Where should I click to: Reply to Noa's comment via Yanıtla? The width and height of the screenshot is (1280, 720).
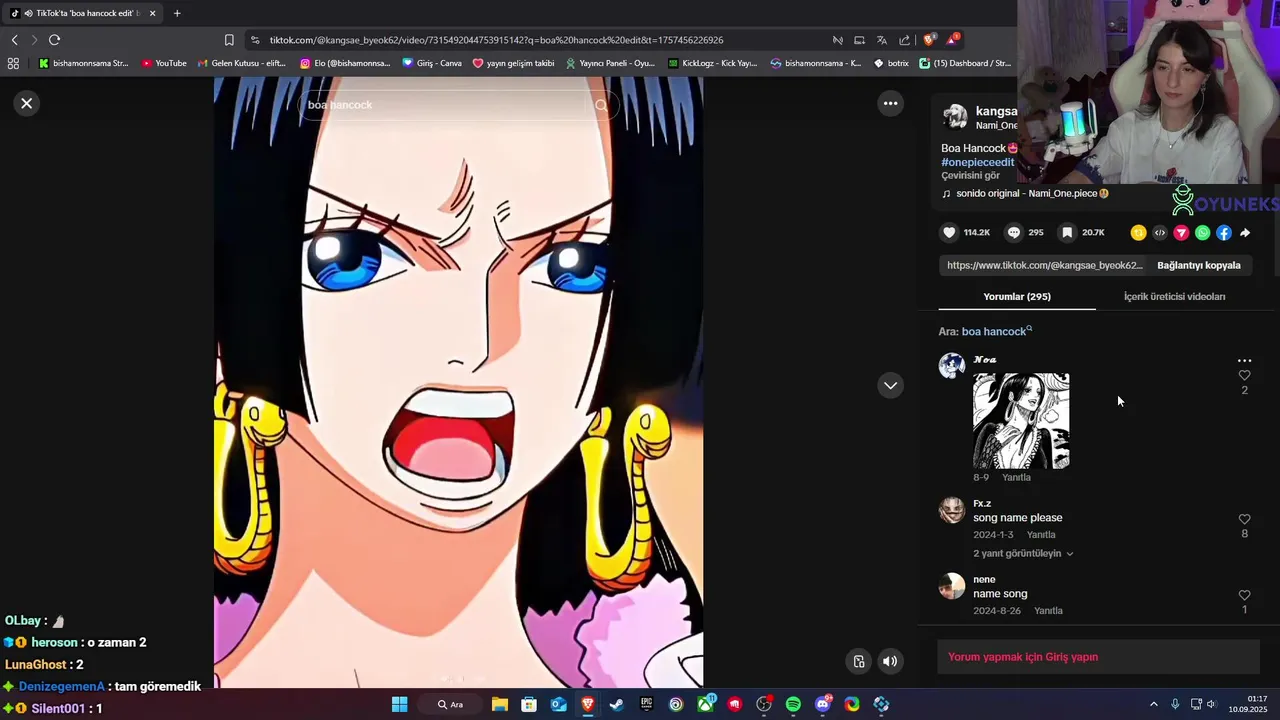coord(1016,477)
